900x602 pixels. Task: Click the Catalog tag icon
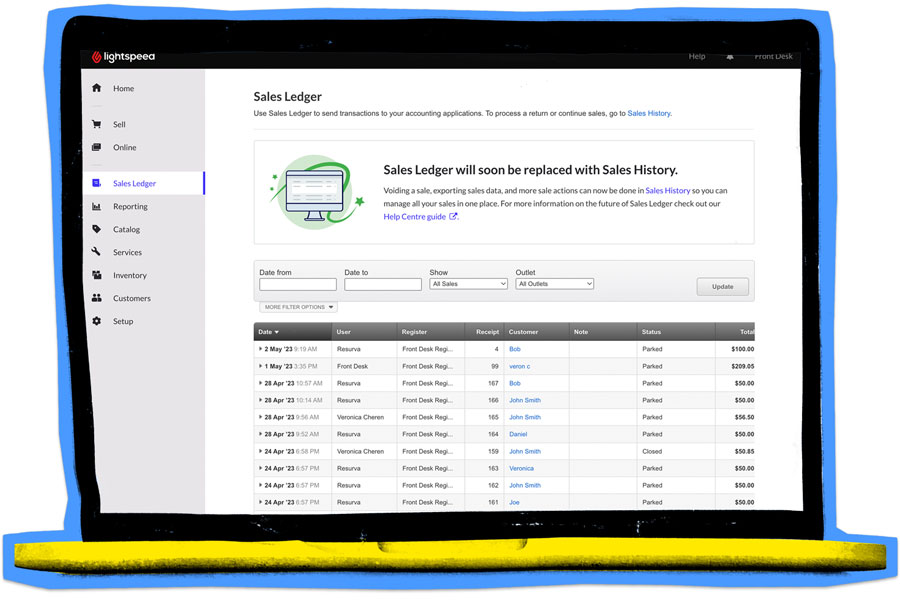96,229
